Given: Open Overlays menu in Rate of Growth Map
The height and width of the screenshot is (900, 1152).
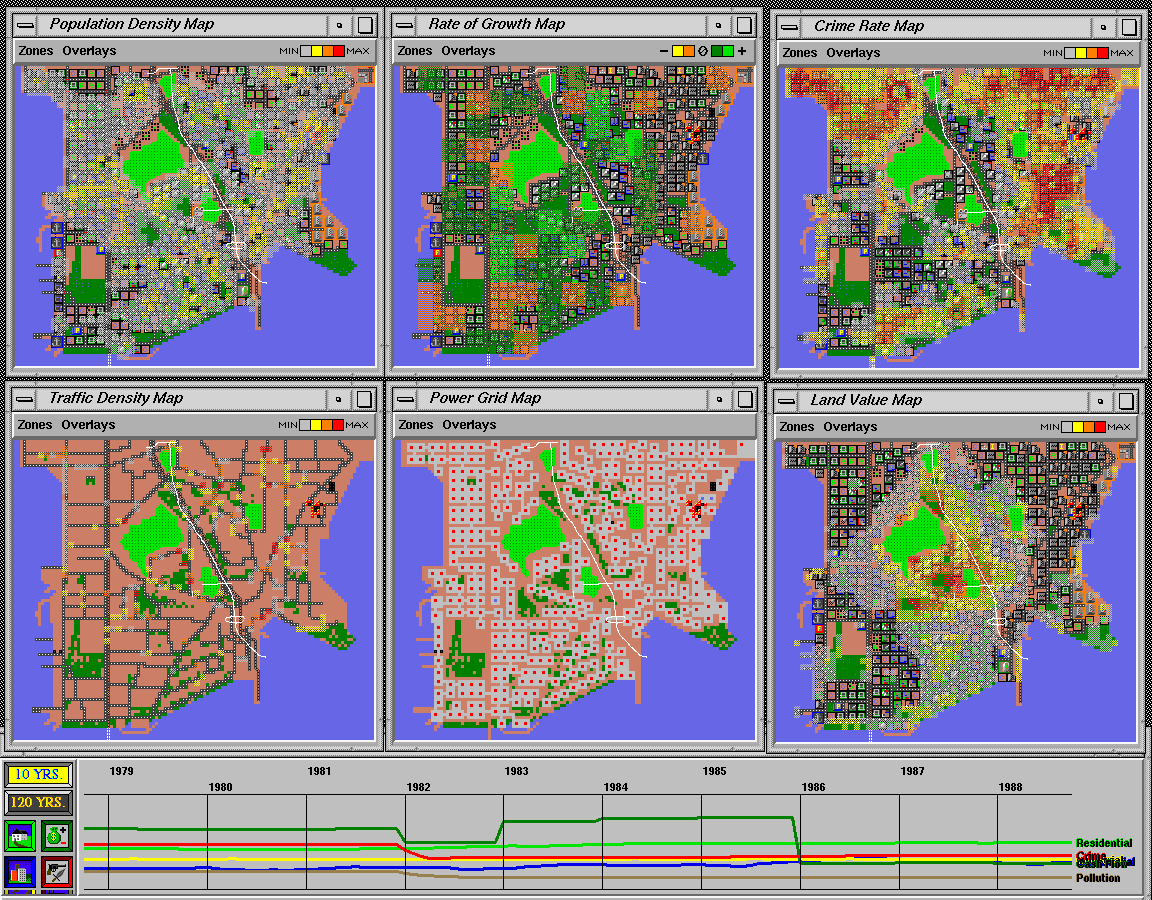Looking at the screenshot, I should (x=468, y=51).
